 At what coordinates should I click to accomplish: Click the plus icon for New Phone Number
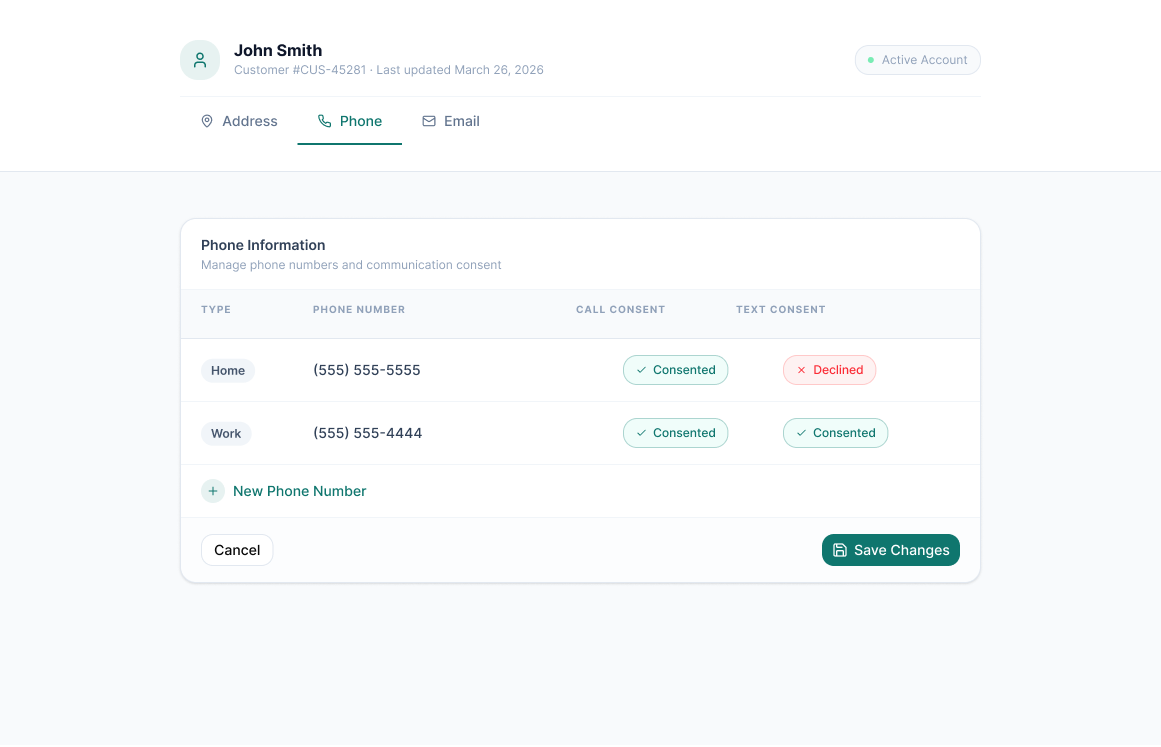tap(213, 491)
